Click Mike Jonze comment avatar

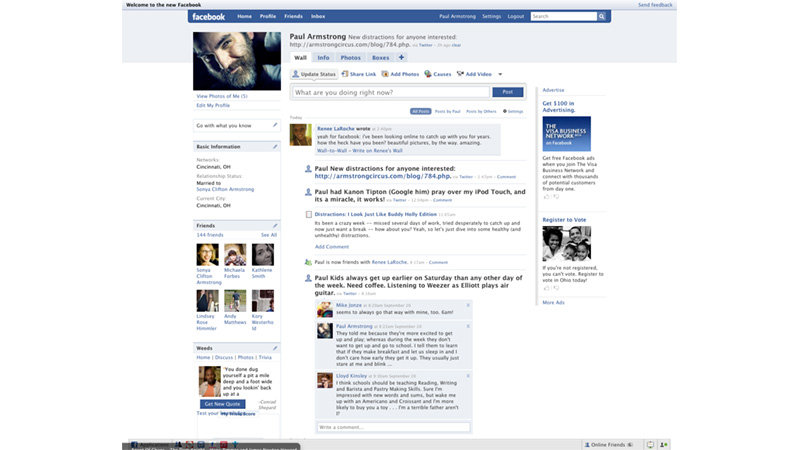coord(325,310)
